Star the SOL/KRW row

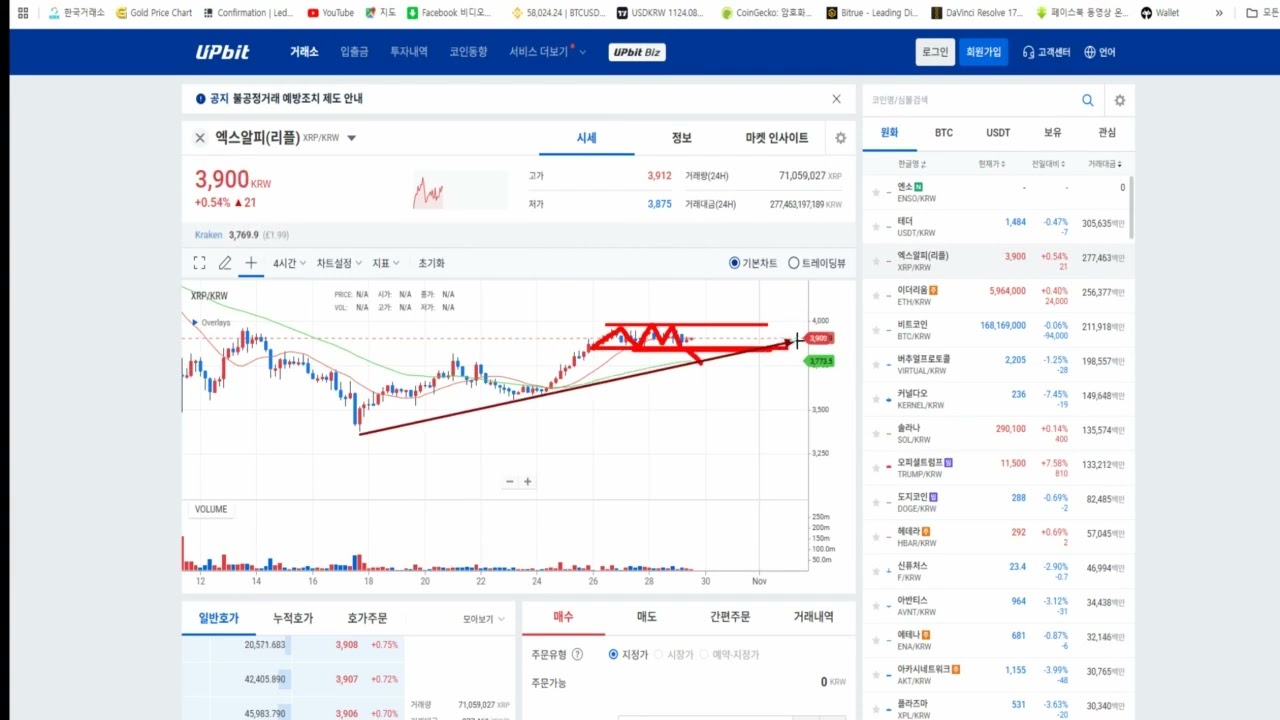tap(876, 433)
